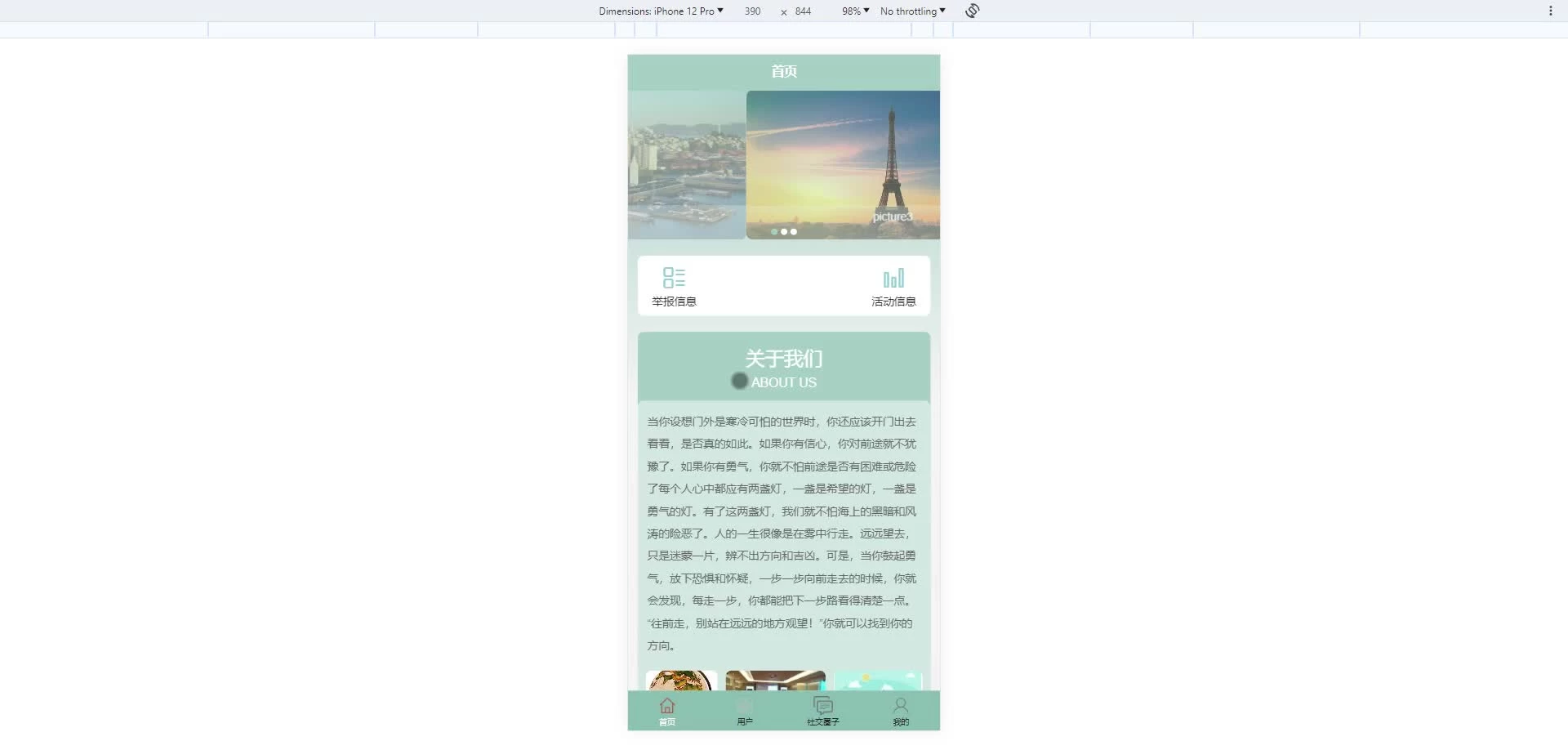This screenshot has height=750, width=1568.
Task: Open the 社交圈子 social circle tab
Action: 823,712
